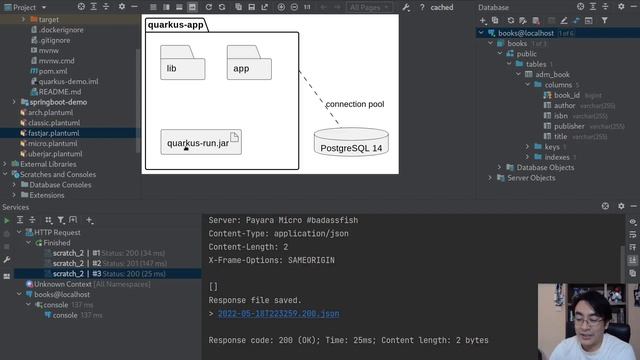This screenshot has width=640, height=360.
Task: Click Select Opened File icon in Project panel
Action: pos(81,7)
